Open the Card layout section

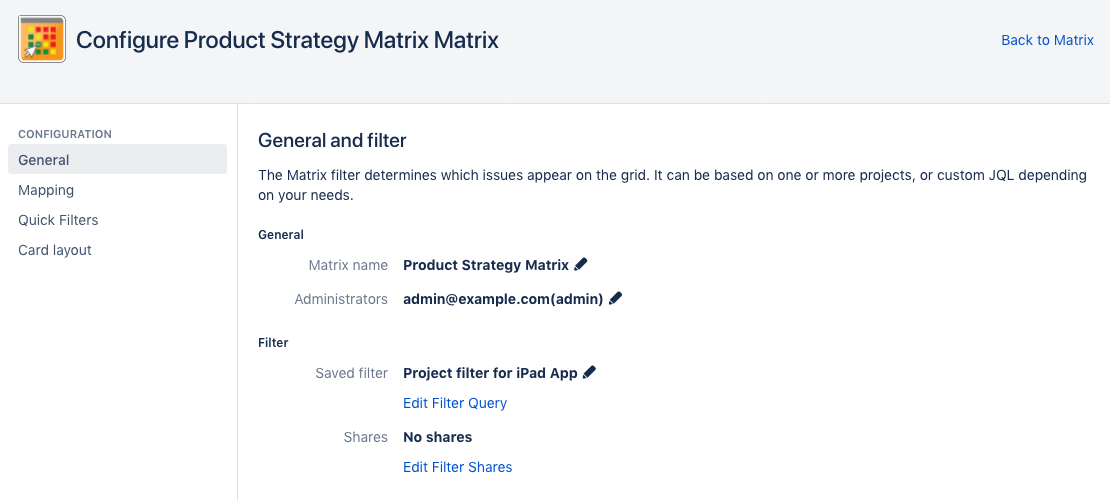tap(55, 250)
